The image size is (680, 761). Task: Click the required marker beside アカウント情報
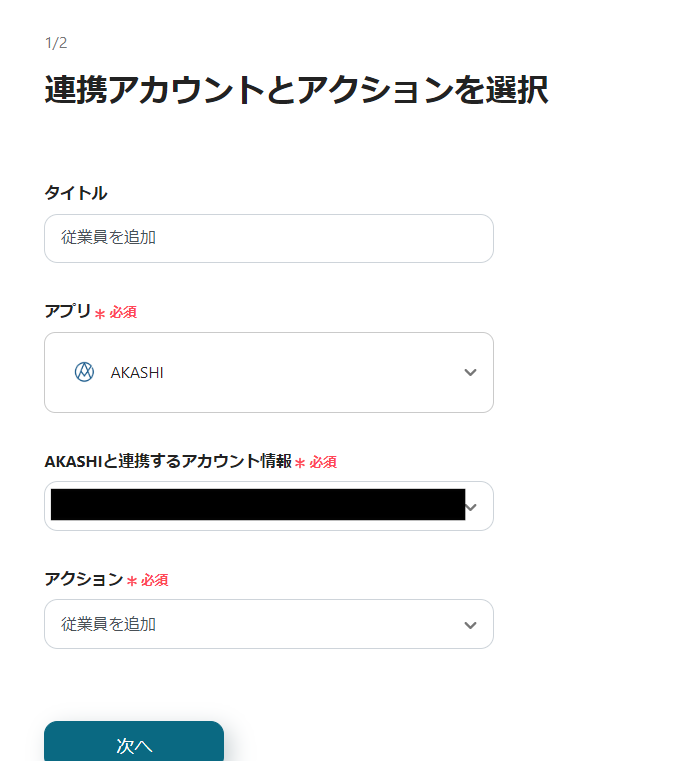pos(315,462)
